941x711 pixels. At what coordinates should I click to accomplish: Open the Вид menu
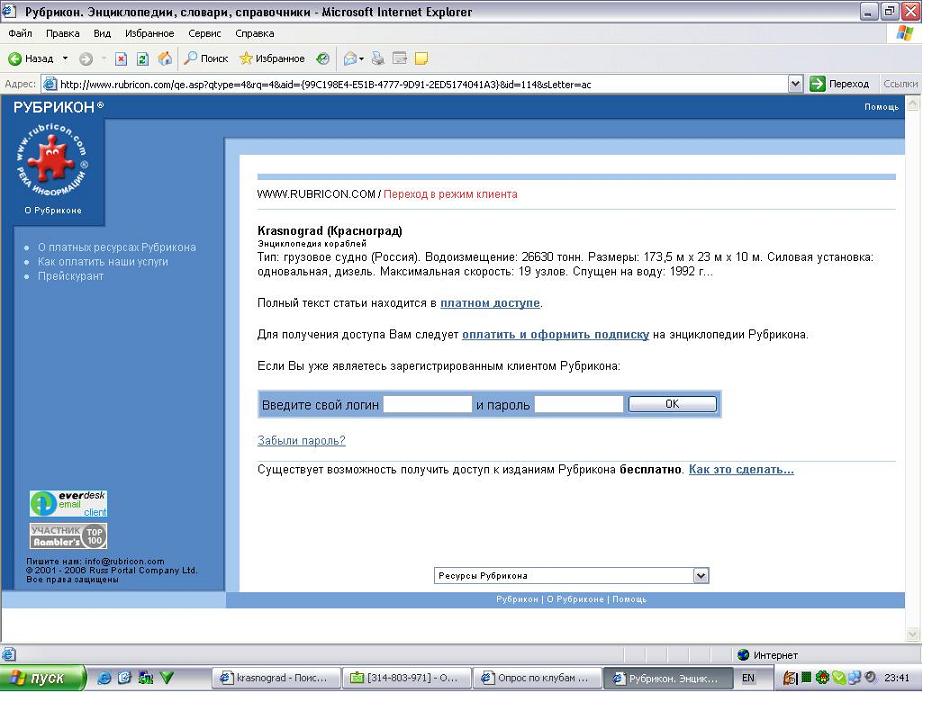102,34
